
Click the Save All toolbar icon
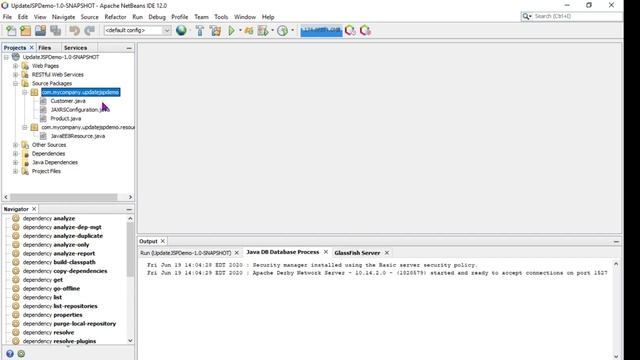pos(56,31)
